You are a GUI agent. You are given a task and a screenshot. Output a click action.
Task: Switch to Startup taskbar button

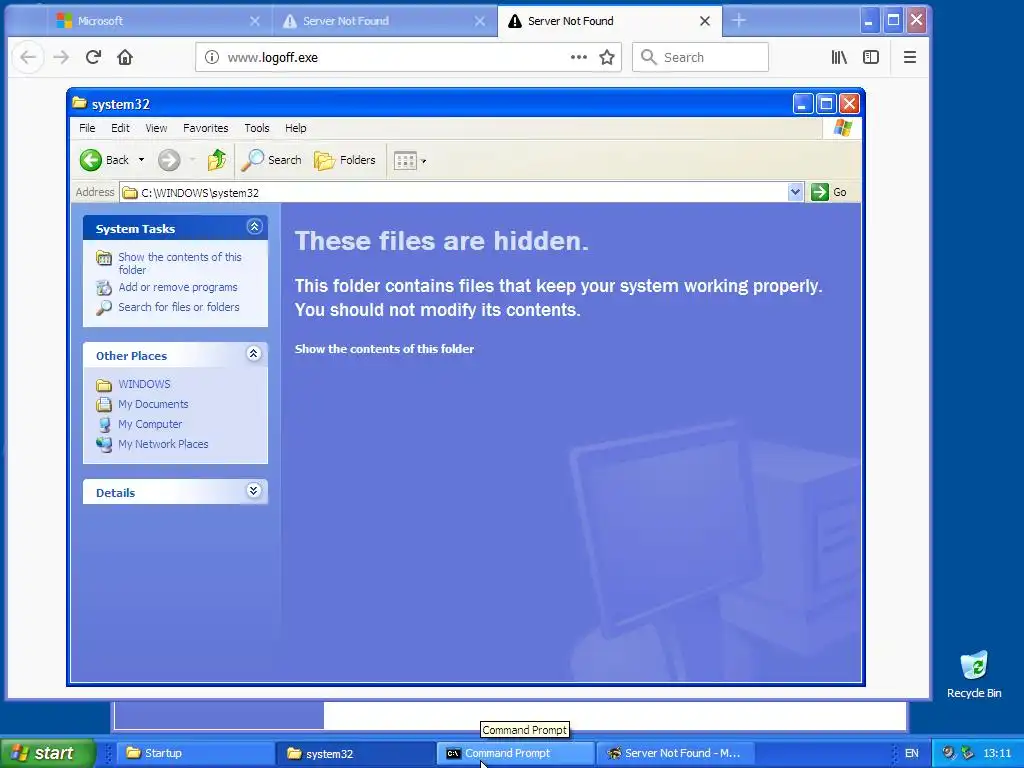click(195, 753)
